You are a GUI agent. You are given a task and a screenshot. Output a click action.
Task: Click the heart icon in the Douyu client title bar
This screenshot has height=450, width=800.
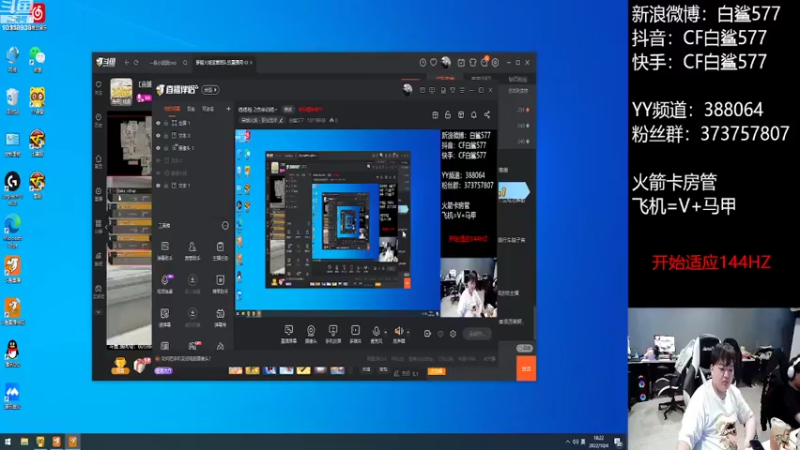pos(433,62)
